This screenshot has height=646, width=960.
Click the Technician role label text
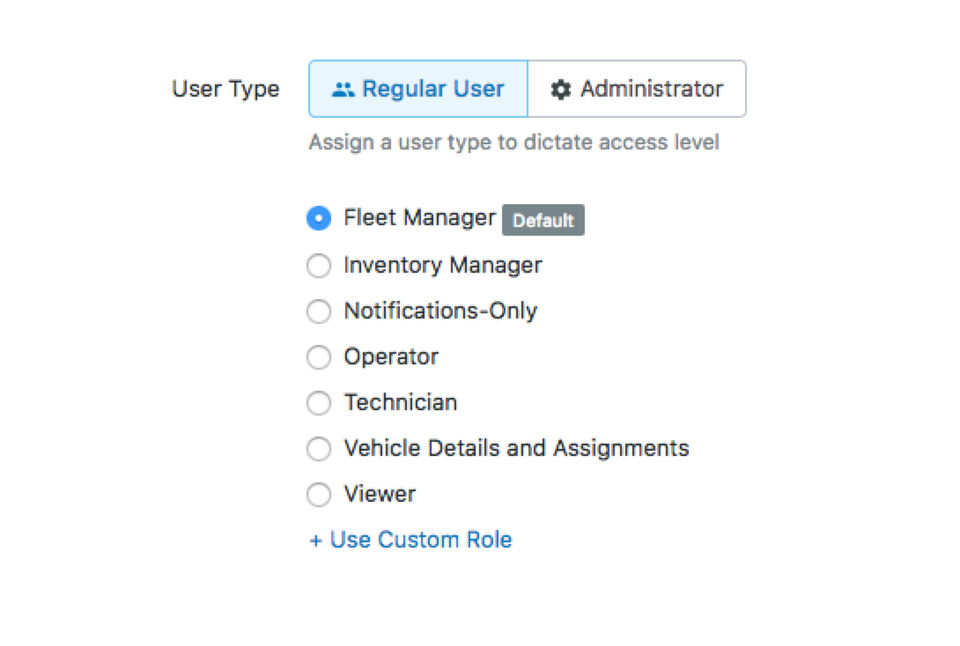pos(400,403)
